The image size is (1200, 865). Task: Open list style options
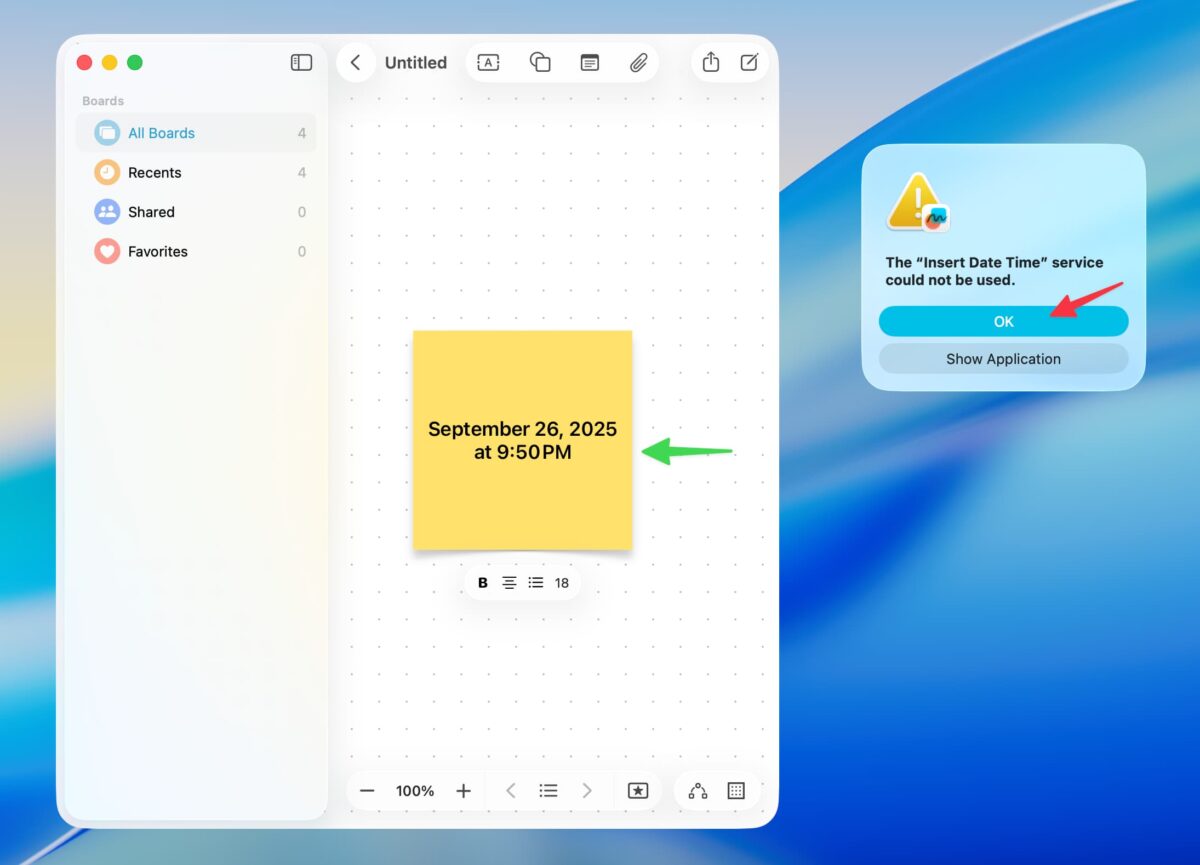pos(536,583)
